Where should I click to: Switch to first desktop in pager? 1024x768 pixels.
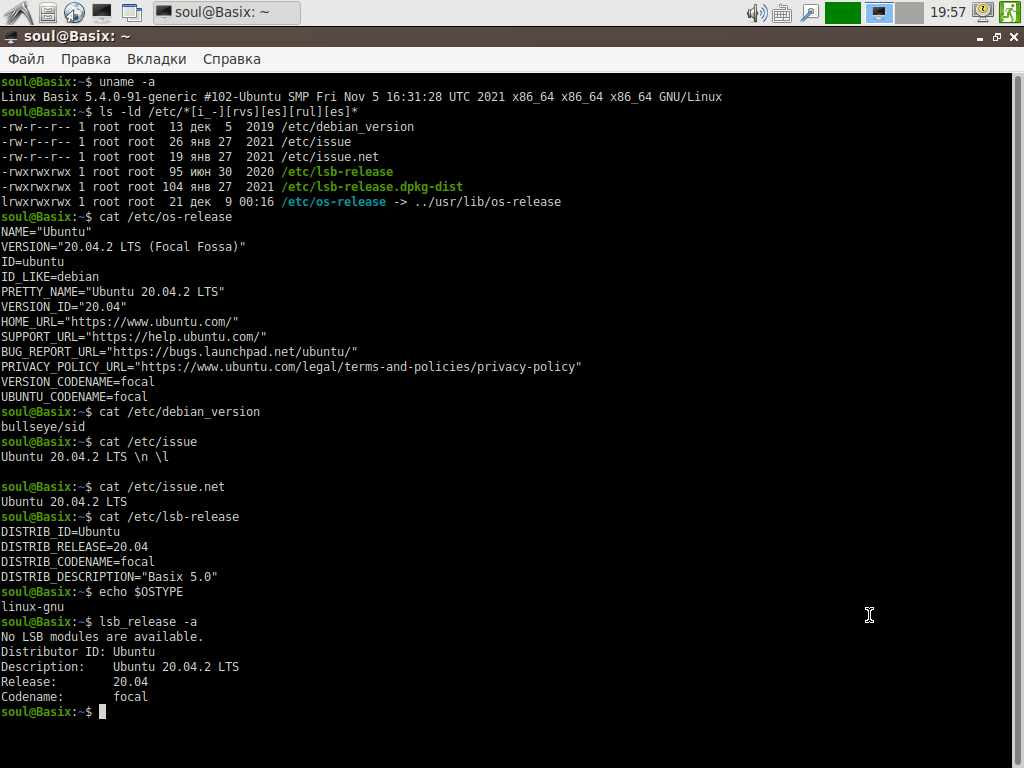(879, 13)
